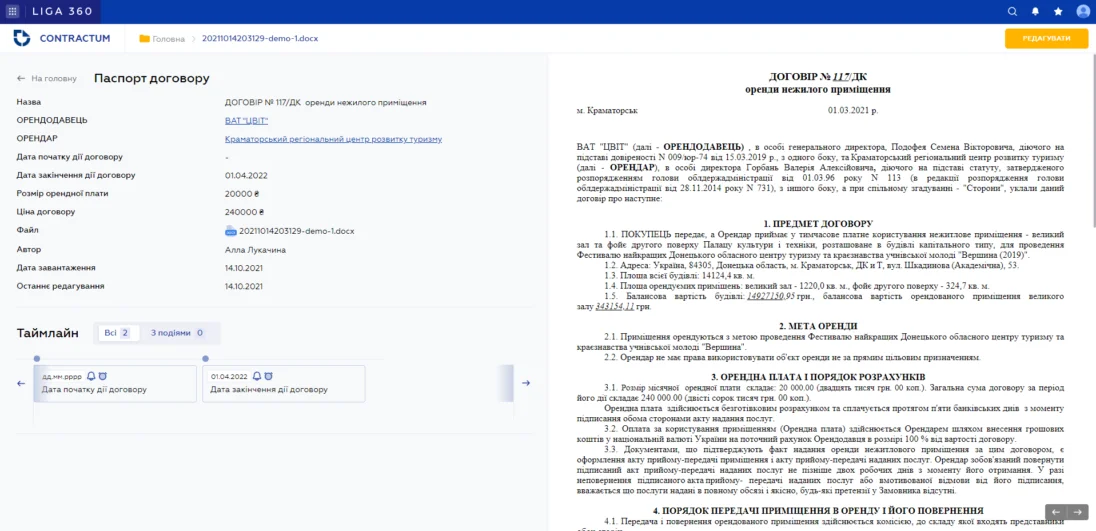
Task: Click the 01.04.2022 date field on timeline card
Action: pyautogui.click(x=229, y=376)
